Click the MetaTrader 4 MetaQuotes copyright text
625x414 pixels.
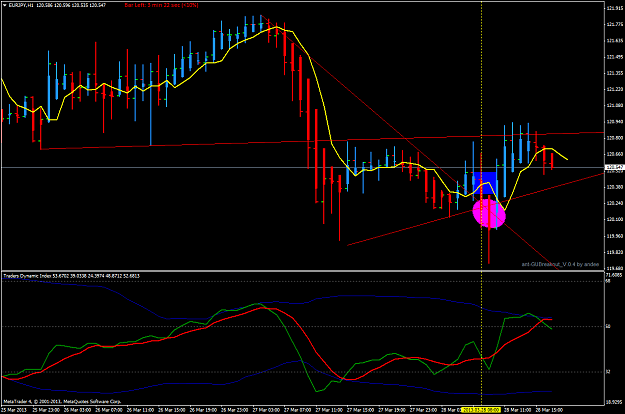62,401
